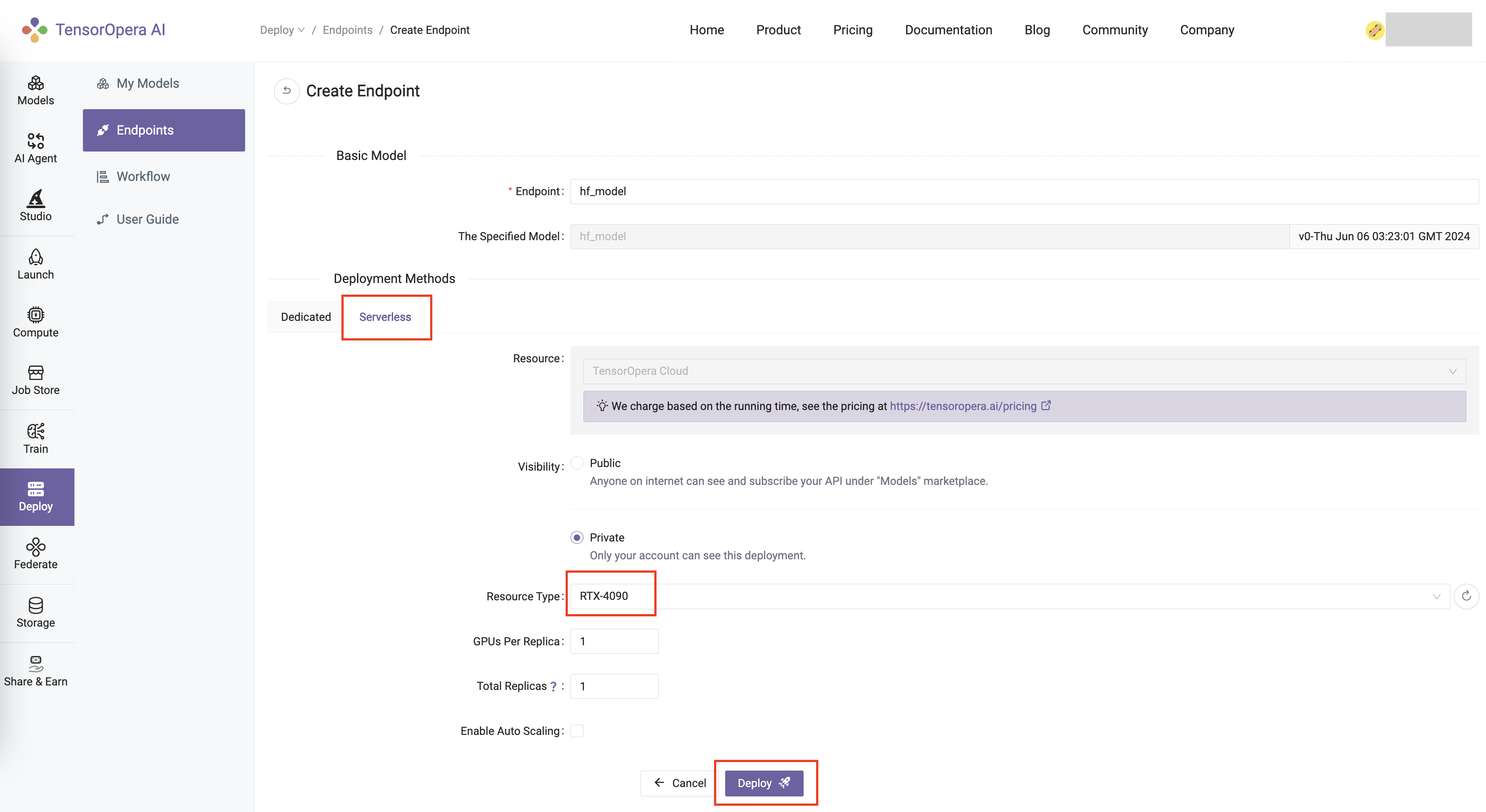The height and width of the screenshot is (812, 1486).
Task: Click the back arrow beside Create Endpoint
Action: [x=287, y=91]
